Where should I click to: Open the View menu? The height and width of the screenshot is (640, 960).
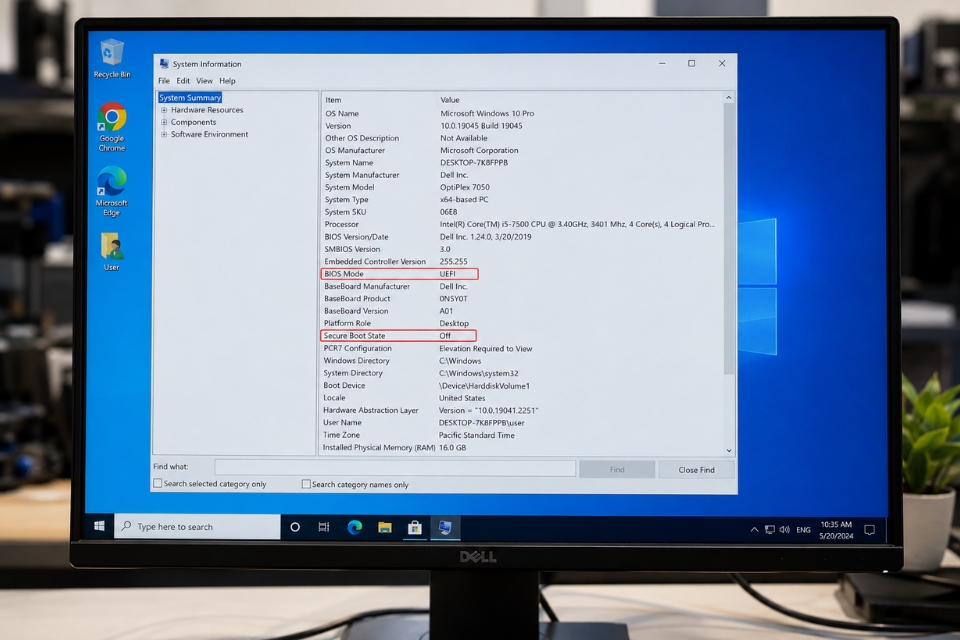pyautogui.click(x=204, y=81)
